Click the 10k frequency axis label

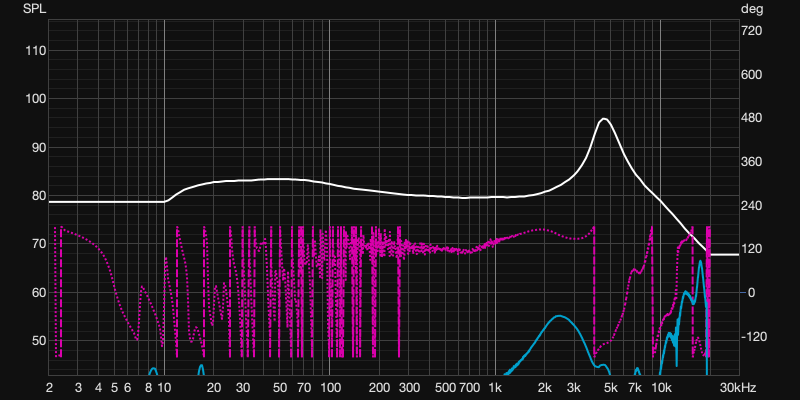661,387
